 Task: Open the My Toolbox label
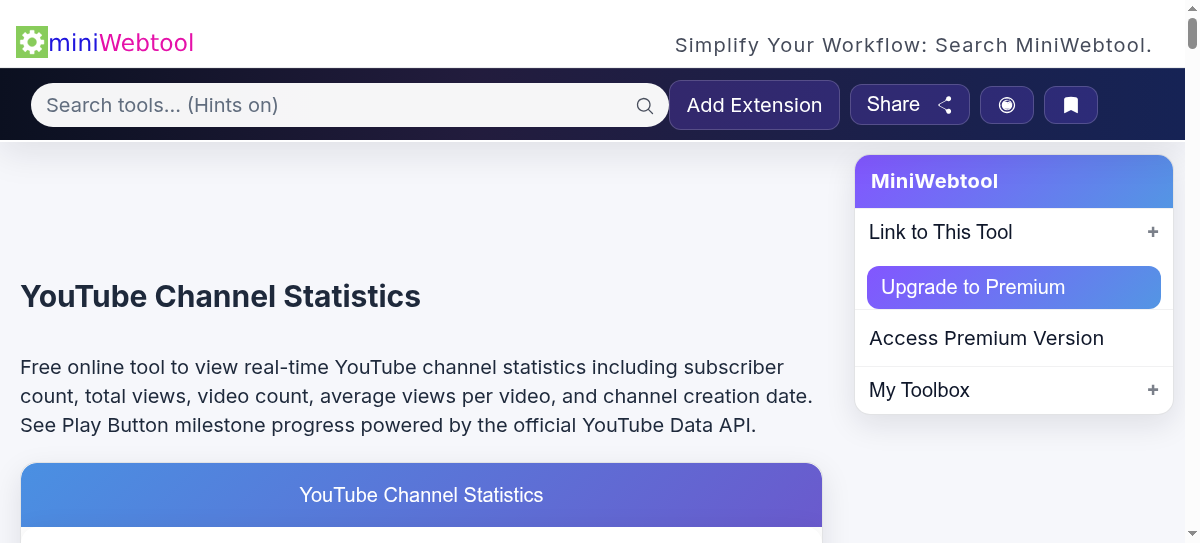tap(919, 390)
